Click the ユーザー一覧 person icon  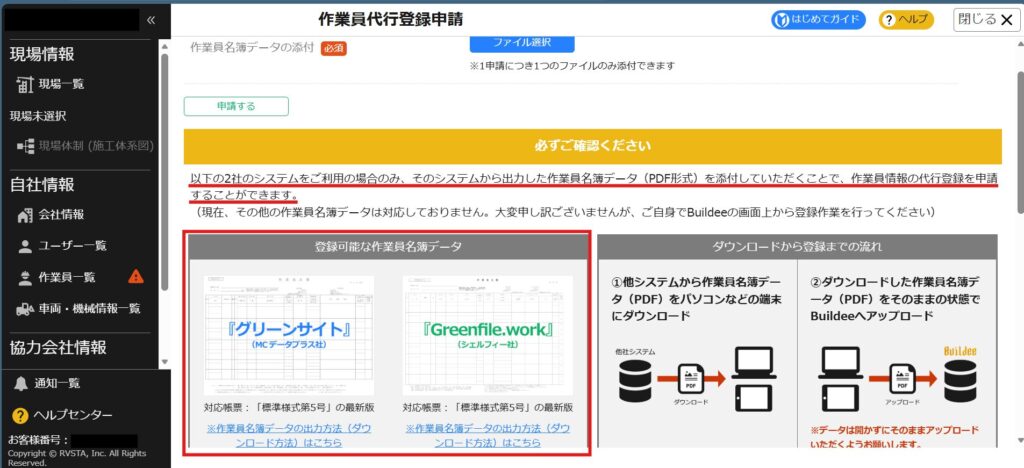[x=25, y=246]
